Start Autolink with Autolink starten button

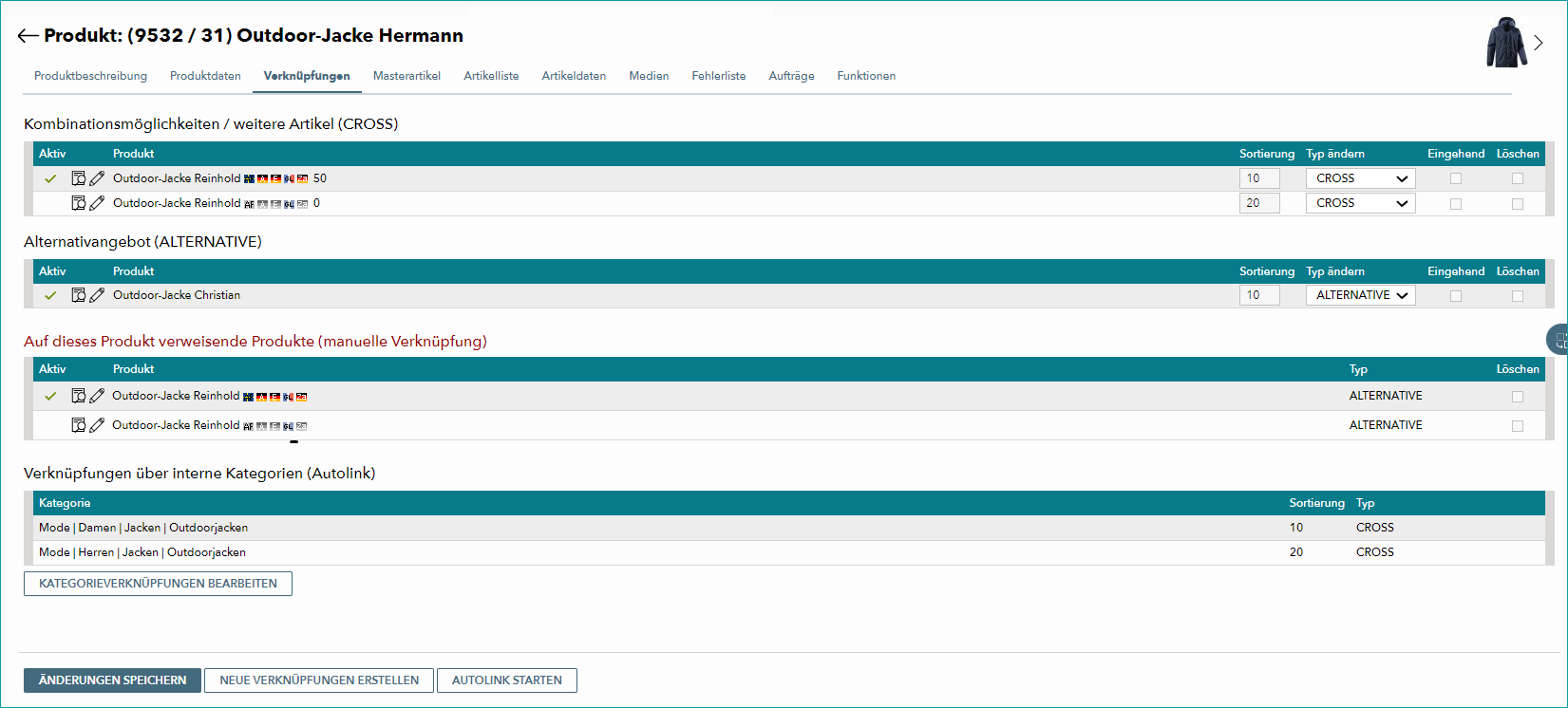[x=507, y=680]
